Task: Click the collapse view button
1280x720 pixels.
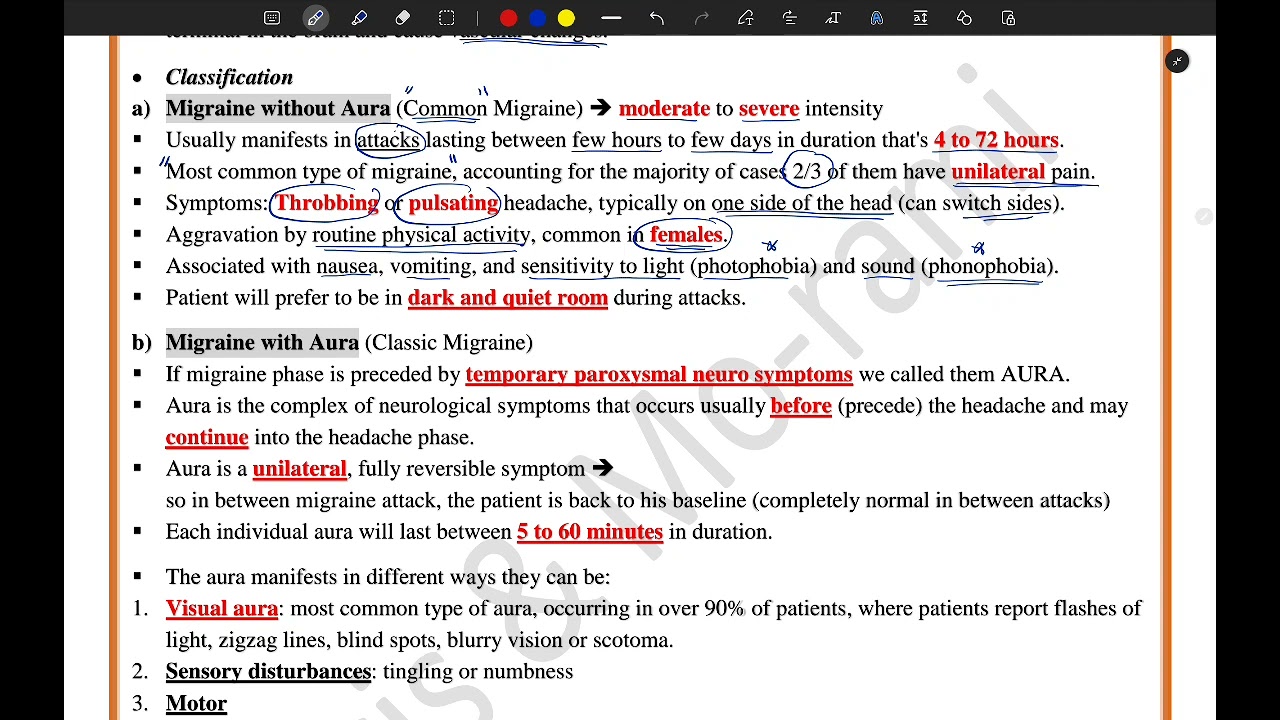Action: [1177, 61]
